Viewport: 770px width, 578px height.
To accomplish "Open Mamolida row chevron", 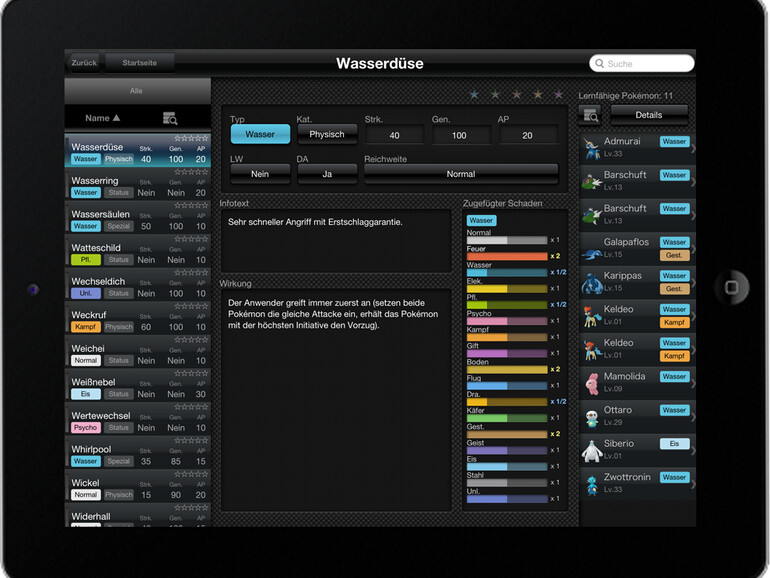I will tap(693, 384).
